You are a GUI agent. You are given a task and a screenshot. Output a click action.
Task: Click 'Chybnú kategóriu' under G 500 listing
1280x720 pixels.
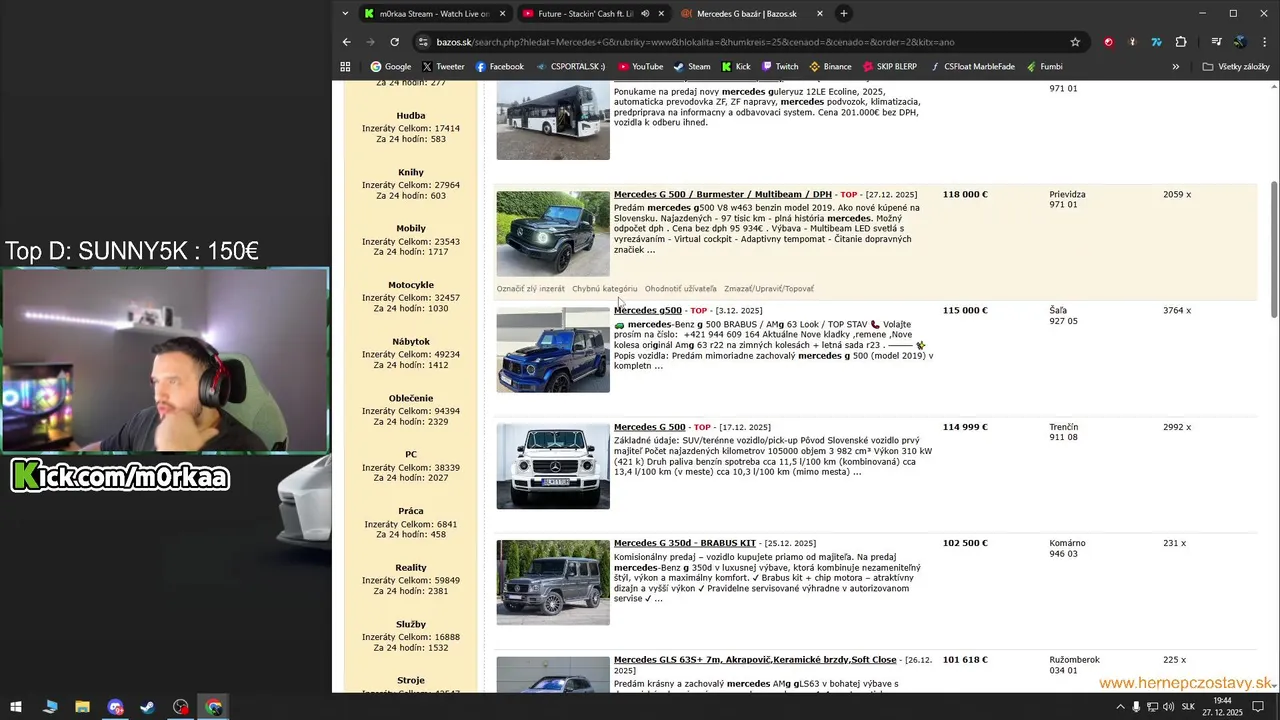click(604, 289)
